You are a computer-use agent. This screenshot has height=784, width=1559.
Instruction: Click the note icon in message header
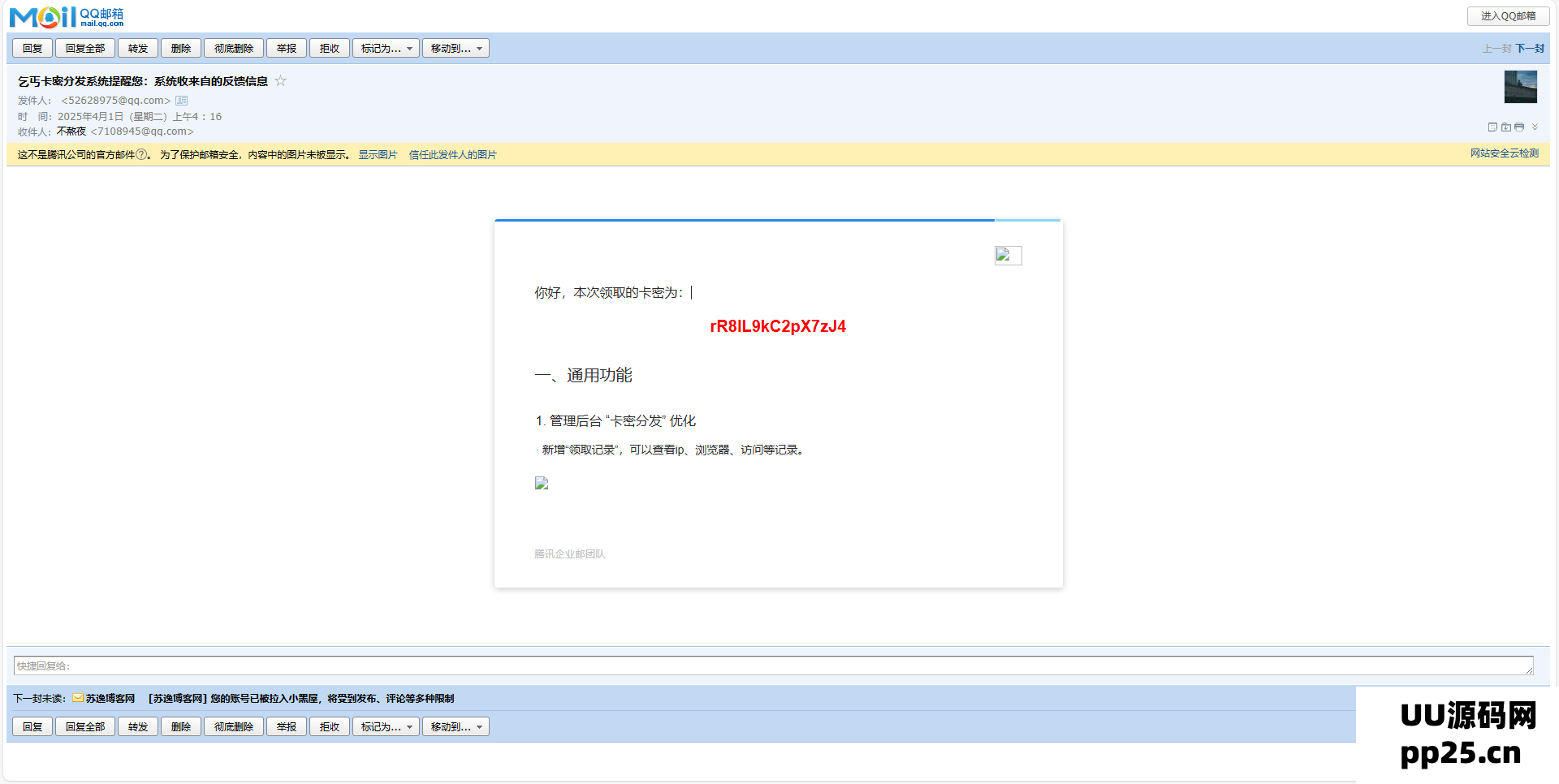click(x=1492, y=127)
